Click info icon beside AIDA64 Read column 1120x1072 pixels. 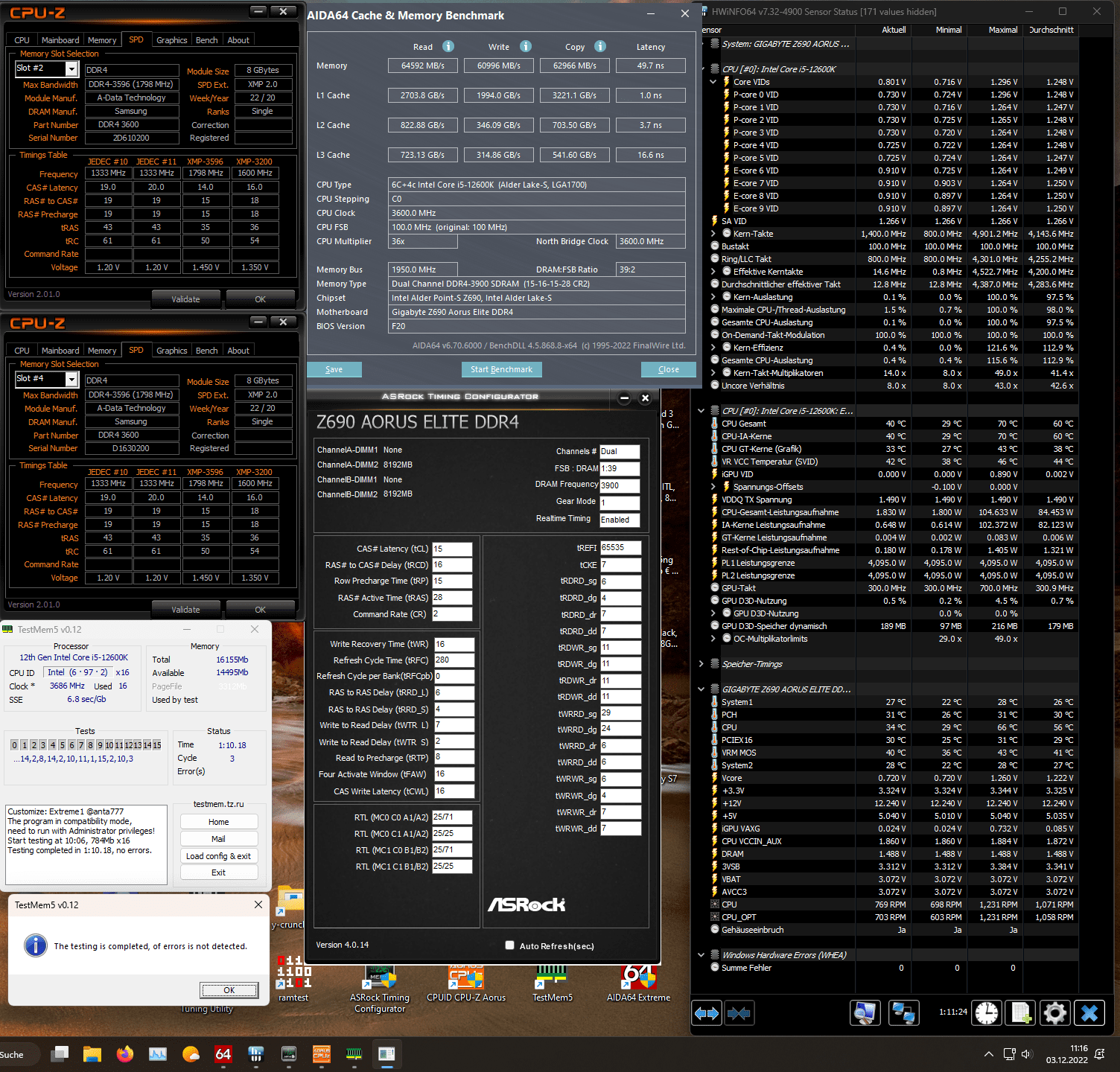pyautogui.click(x=448, y=46)
